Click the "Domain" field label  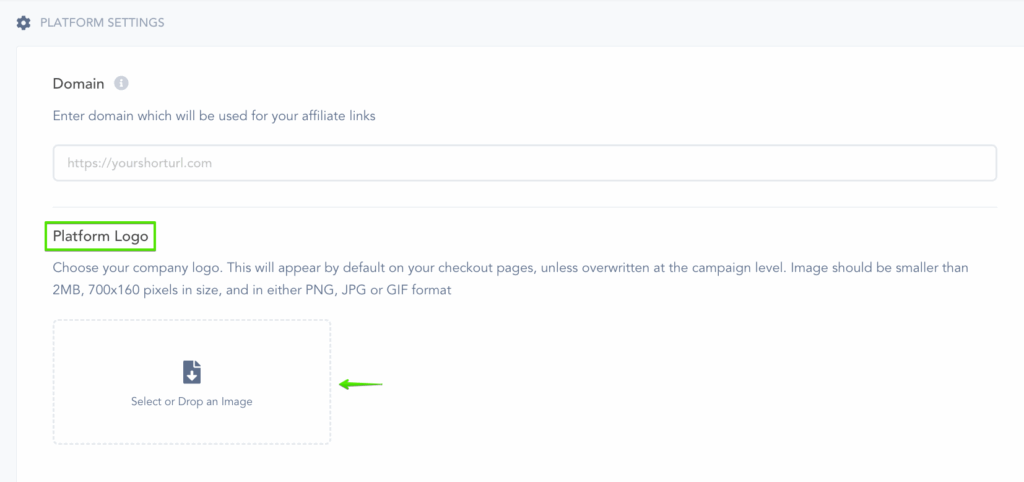(x=78, y=83)
